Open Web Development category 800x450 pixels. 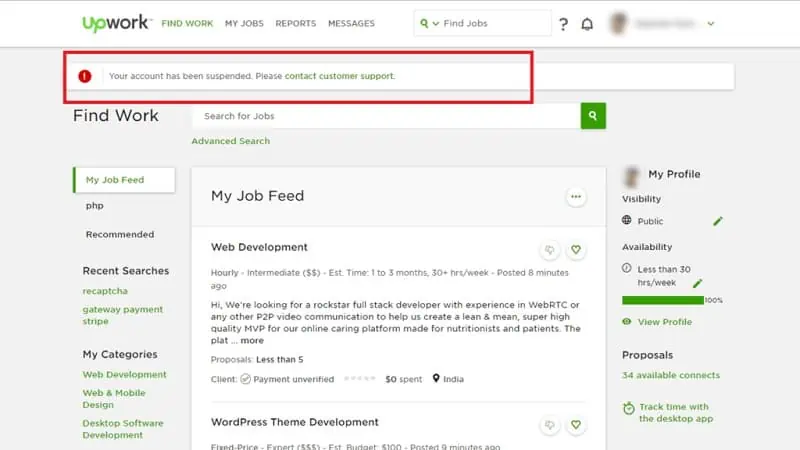click(x=124, y=374)
